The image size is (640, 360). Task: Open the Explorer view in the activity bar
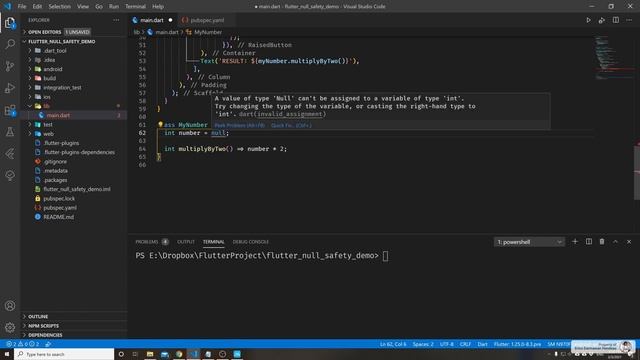pos(10,22)
